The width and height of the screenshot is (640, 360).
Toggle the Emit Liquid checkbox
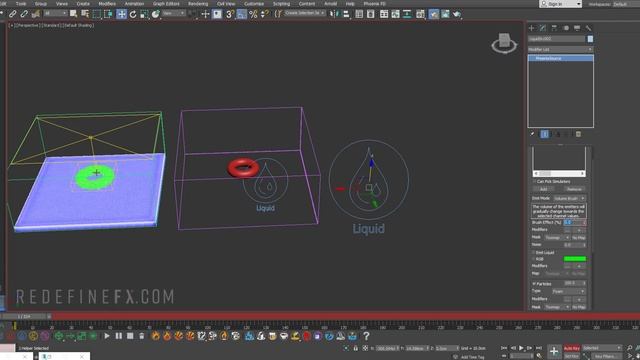[x=534, y=253]
